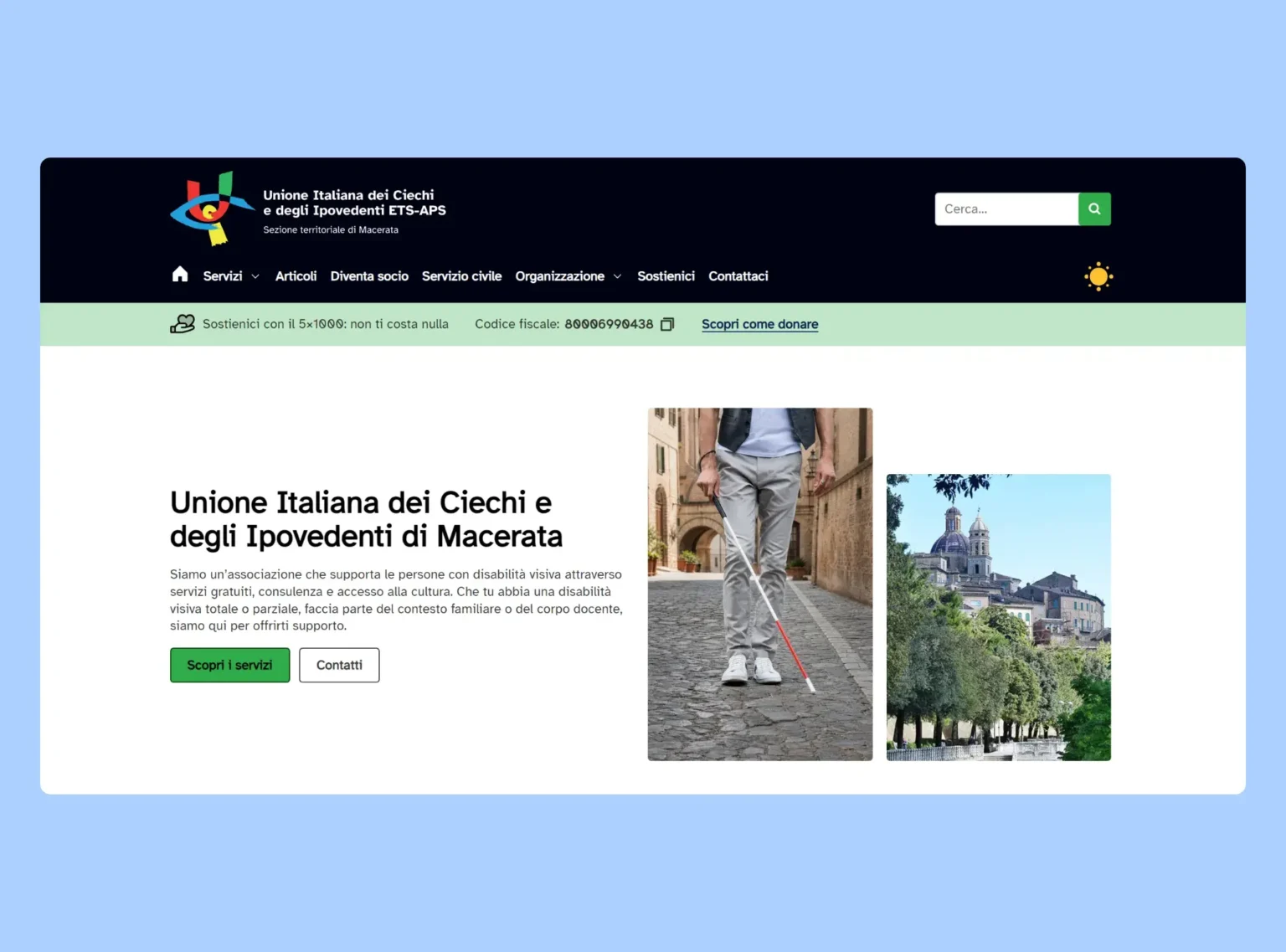Click 'Sostienici con il 5×1000' banner text
Image resolution: width=1286 pixels, height=952 pixels.
pos(326,324)
